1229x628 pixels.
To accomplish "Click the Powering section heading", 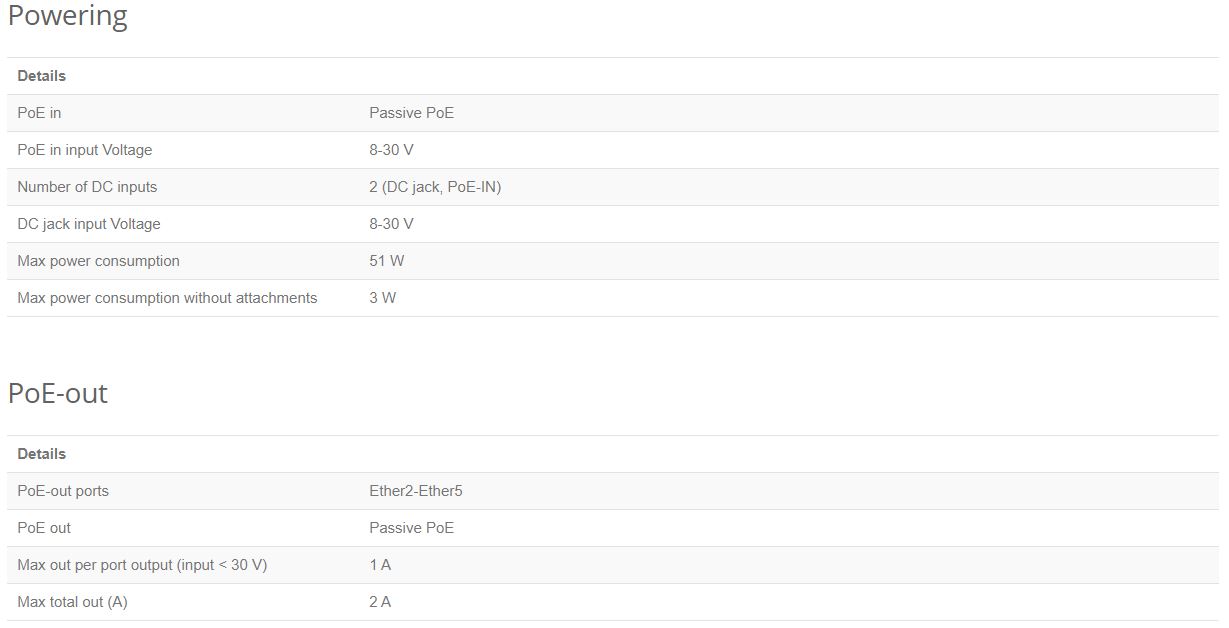I will click(x=68, y=17).
